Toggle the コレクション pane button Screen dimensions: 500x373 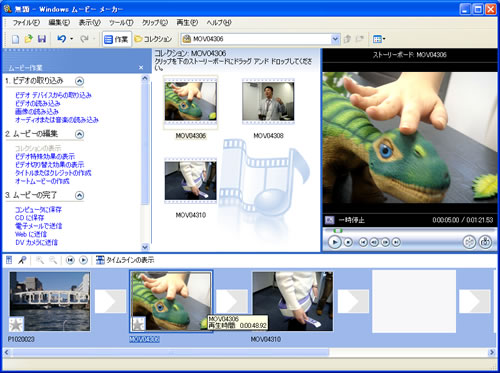tap(153, 39)
